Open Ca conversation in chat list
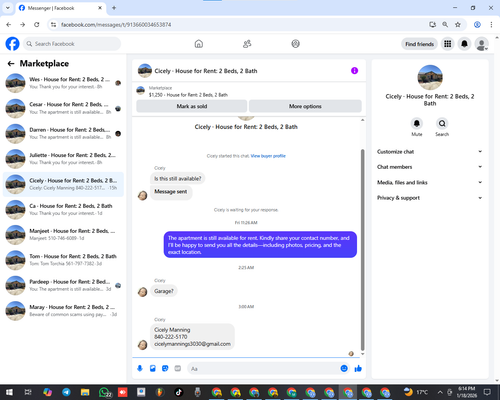500x400 pixels. point(63,210)
